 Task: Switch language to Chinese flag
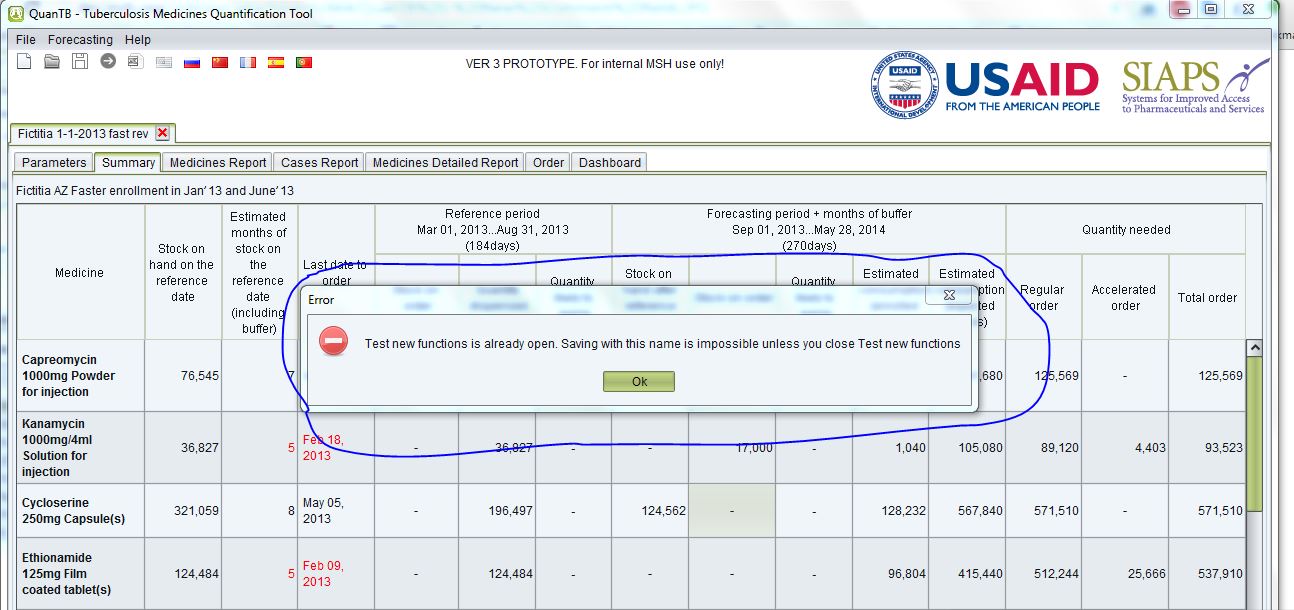click(220, 62)
